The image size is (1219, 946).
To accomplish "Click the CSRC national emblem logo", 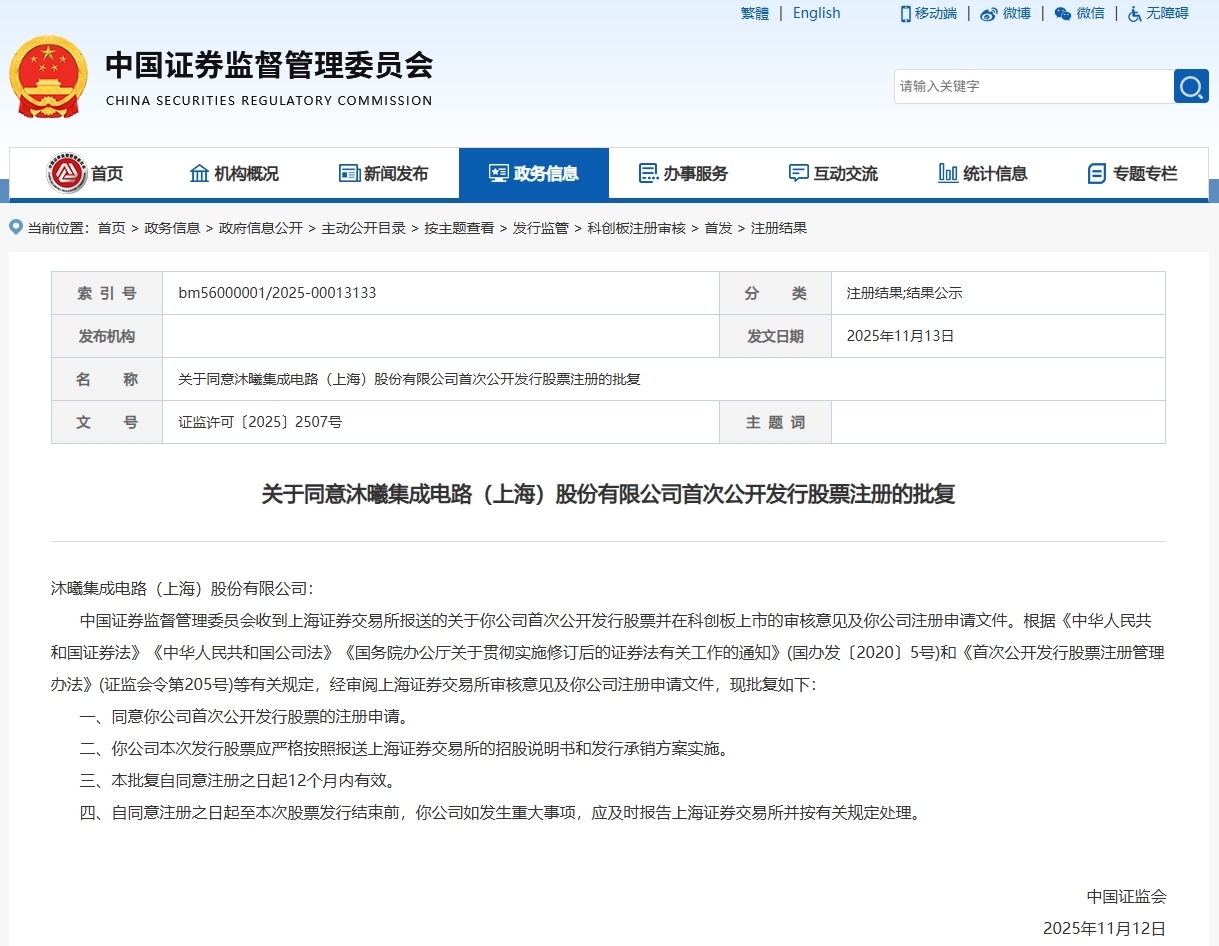I will pos(48,77).
